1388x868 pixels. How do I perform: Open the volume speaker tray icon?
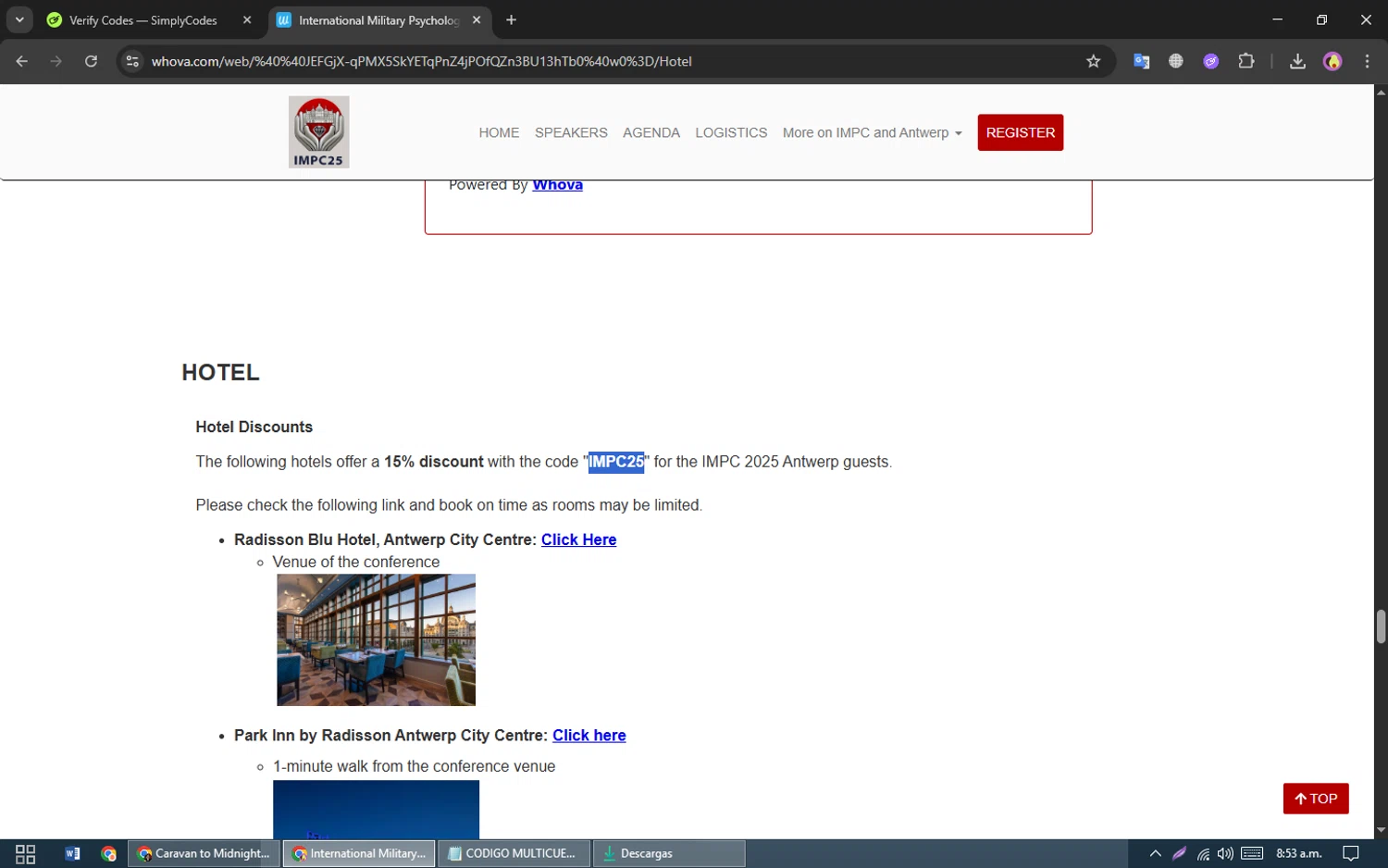[1225, 854]
